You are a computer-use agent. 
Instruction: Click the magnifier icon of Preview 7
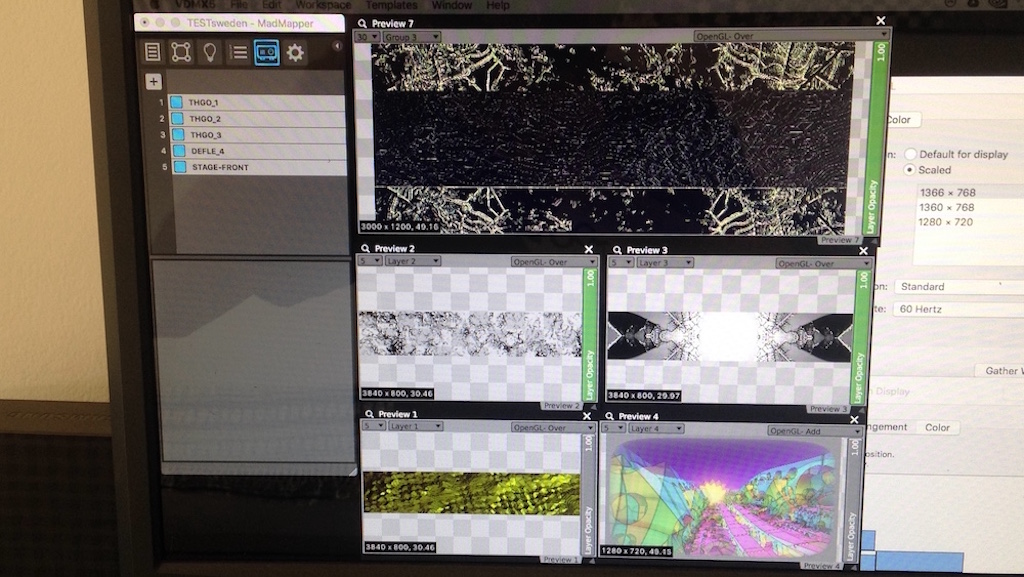point(362,23)
